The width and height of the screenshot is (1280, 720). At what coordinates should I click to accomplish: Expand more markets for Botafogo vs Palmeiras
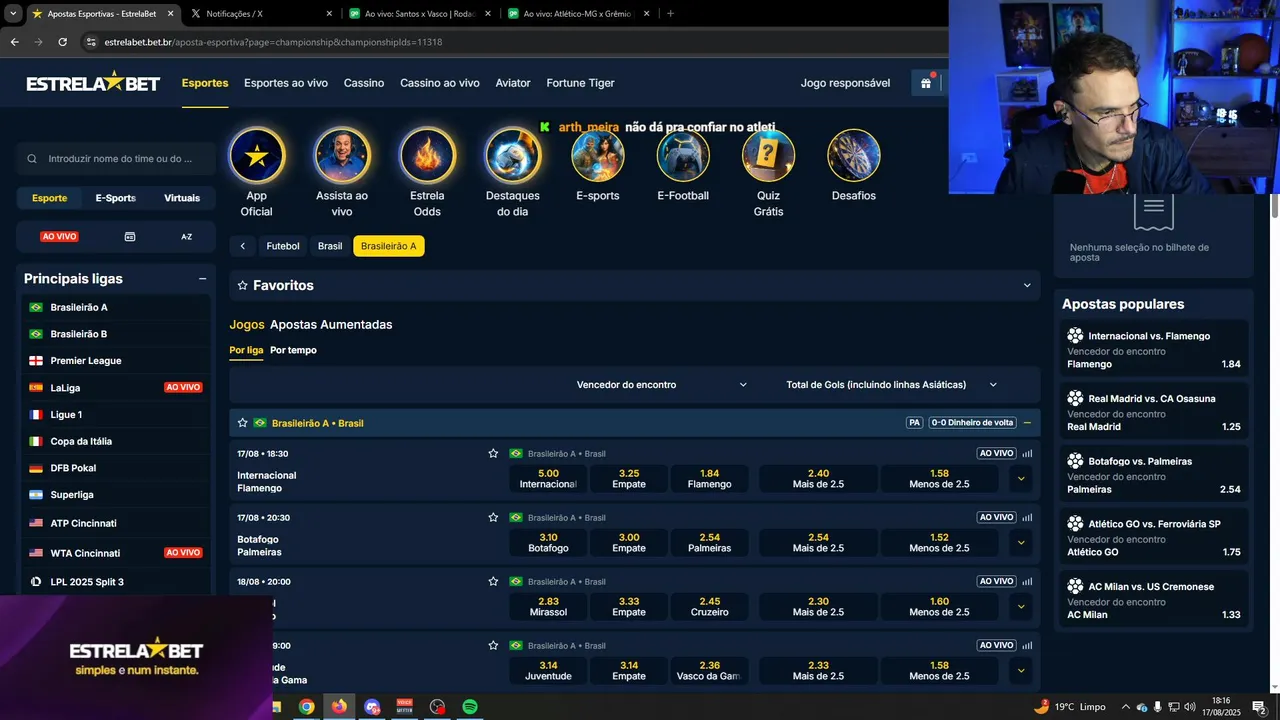coord(1021,543)
